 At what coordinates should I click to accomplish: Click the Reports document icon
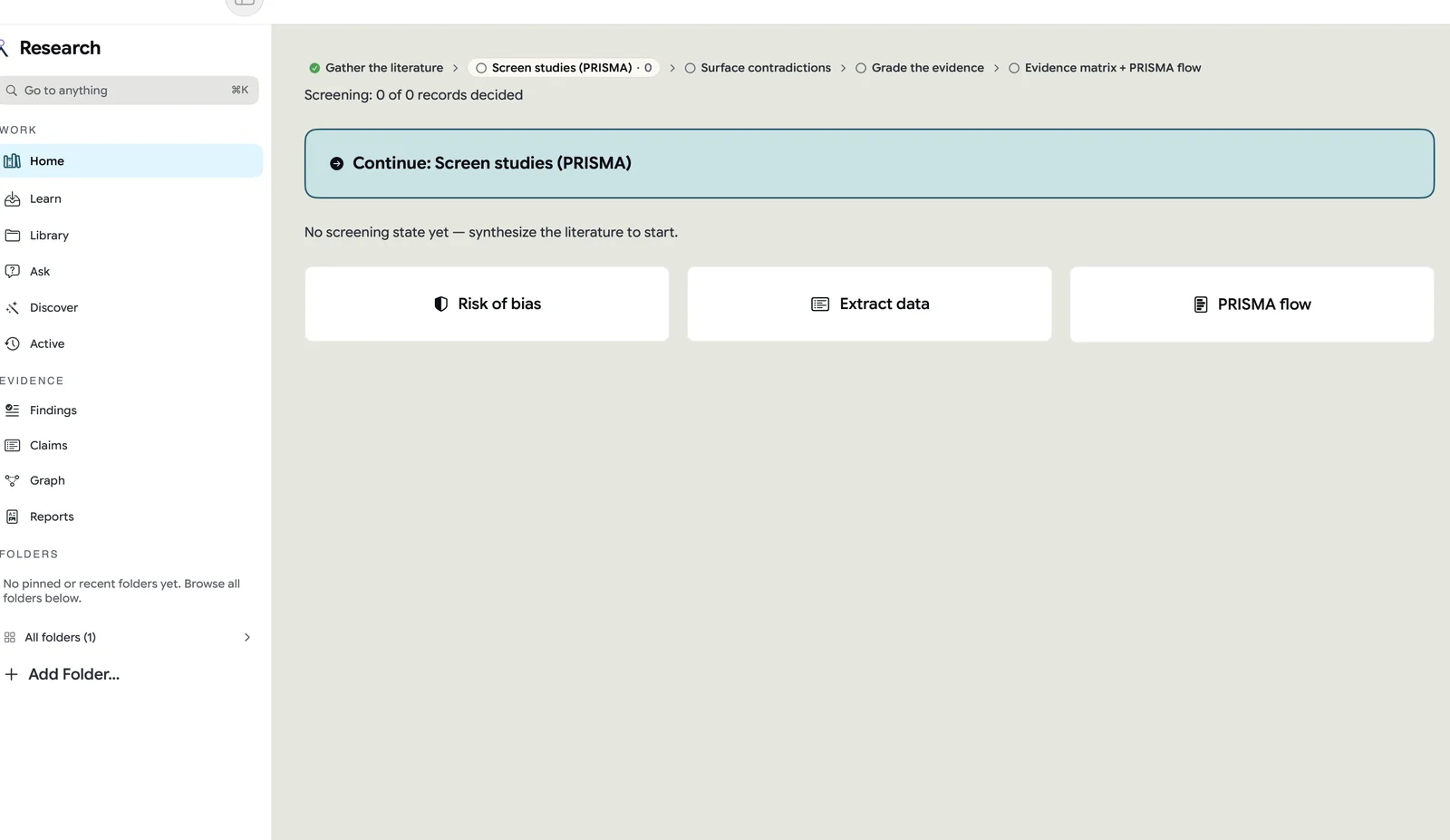tap(13, 517)
